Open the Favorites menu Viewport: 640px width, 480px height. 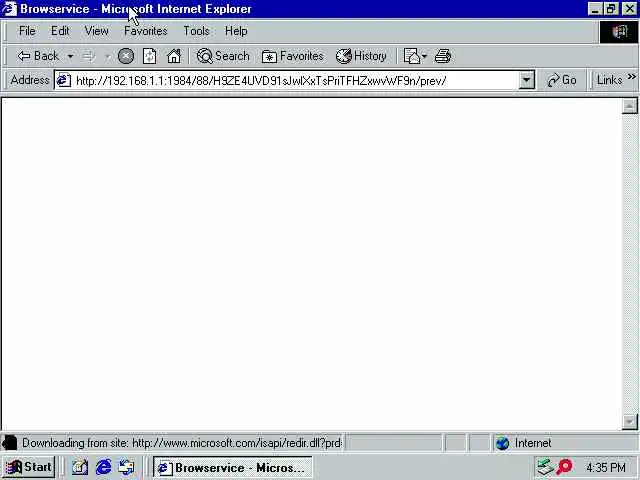pos(146,31)
